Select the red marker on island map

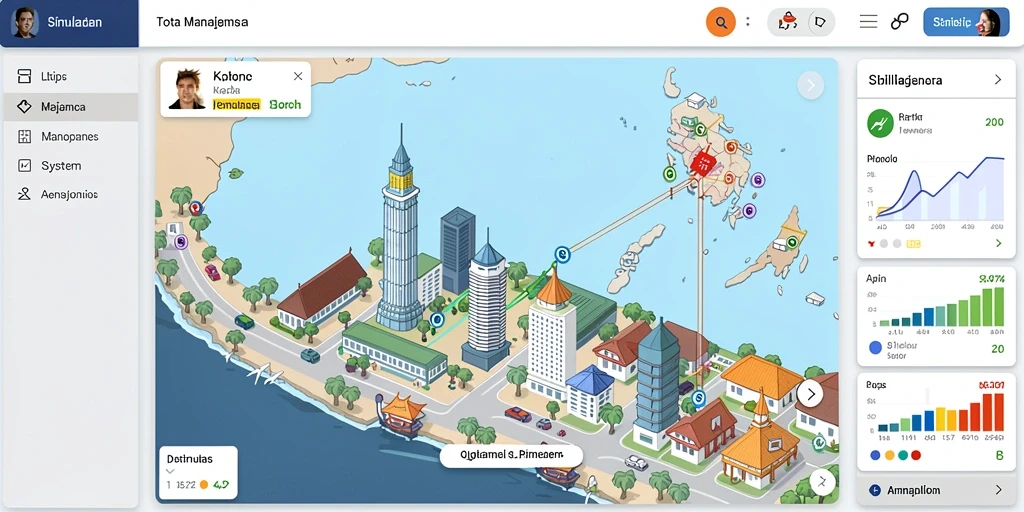coord(702,162)
